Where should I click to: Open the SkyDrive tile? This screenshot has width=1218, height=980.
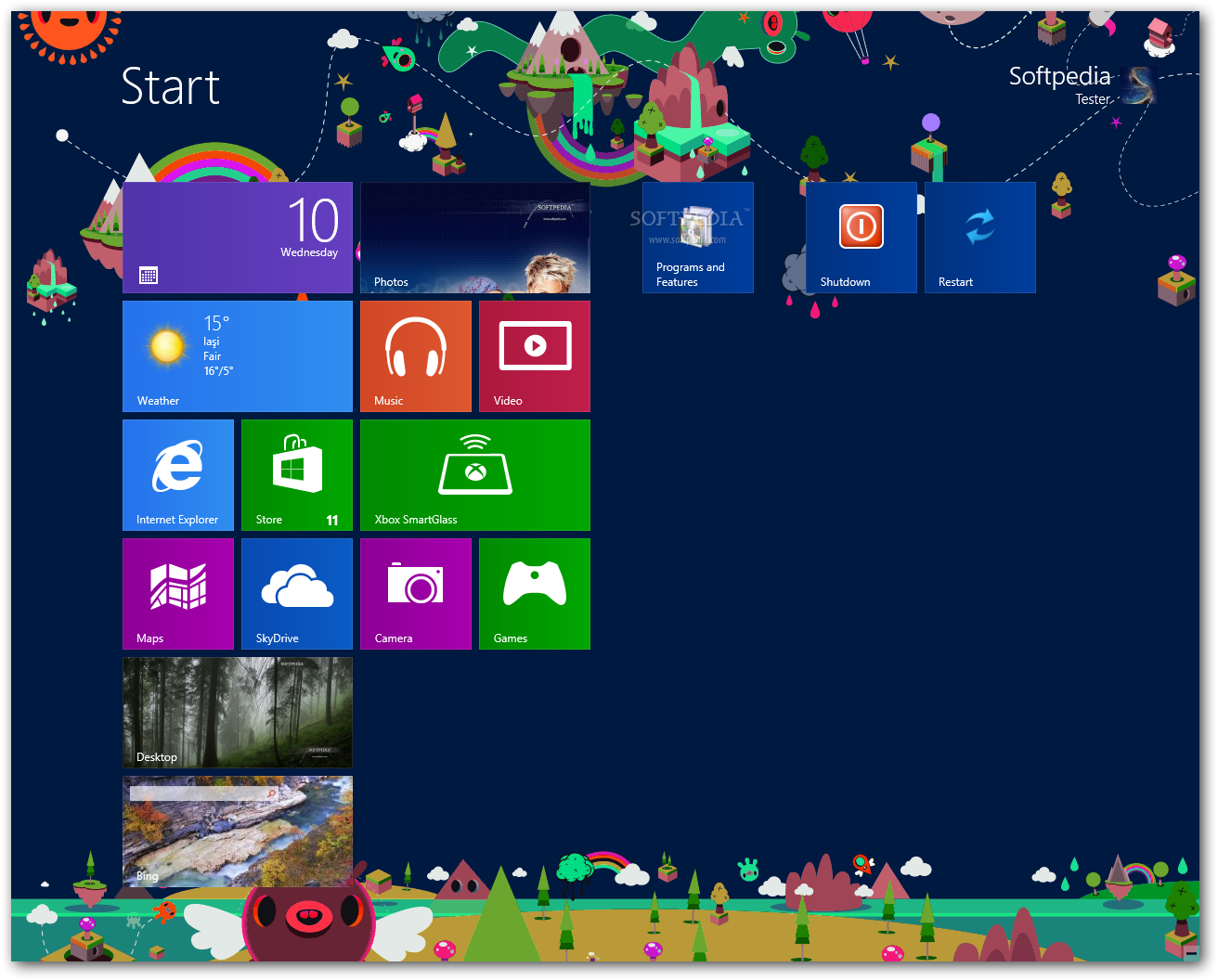297,594
